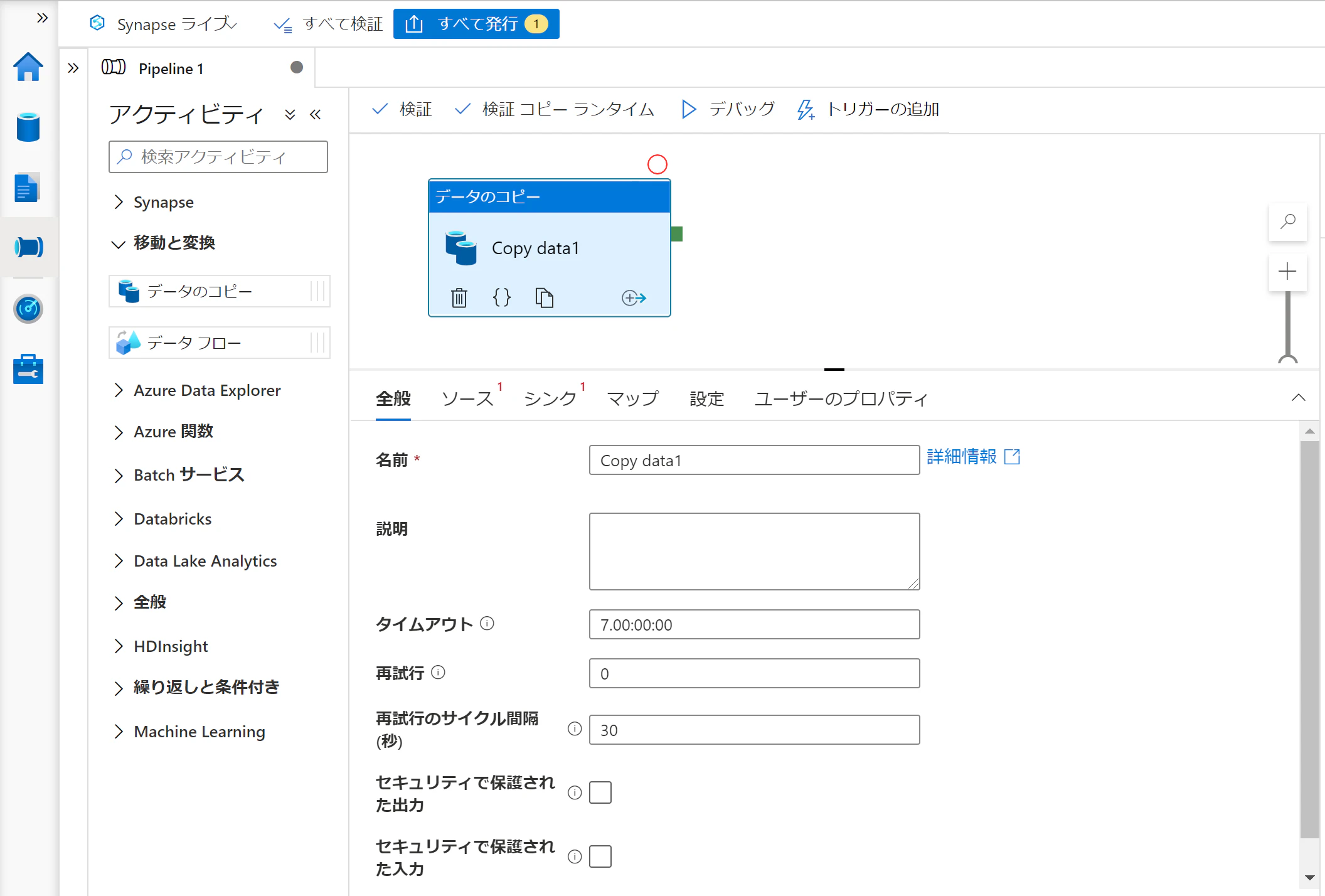Click すべて検証 validate all button
The height and width of the screenshot is (896, 1325).
pos(328,24)
